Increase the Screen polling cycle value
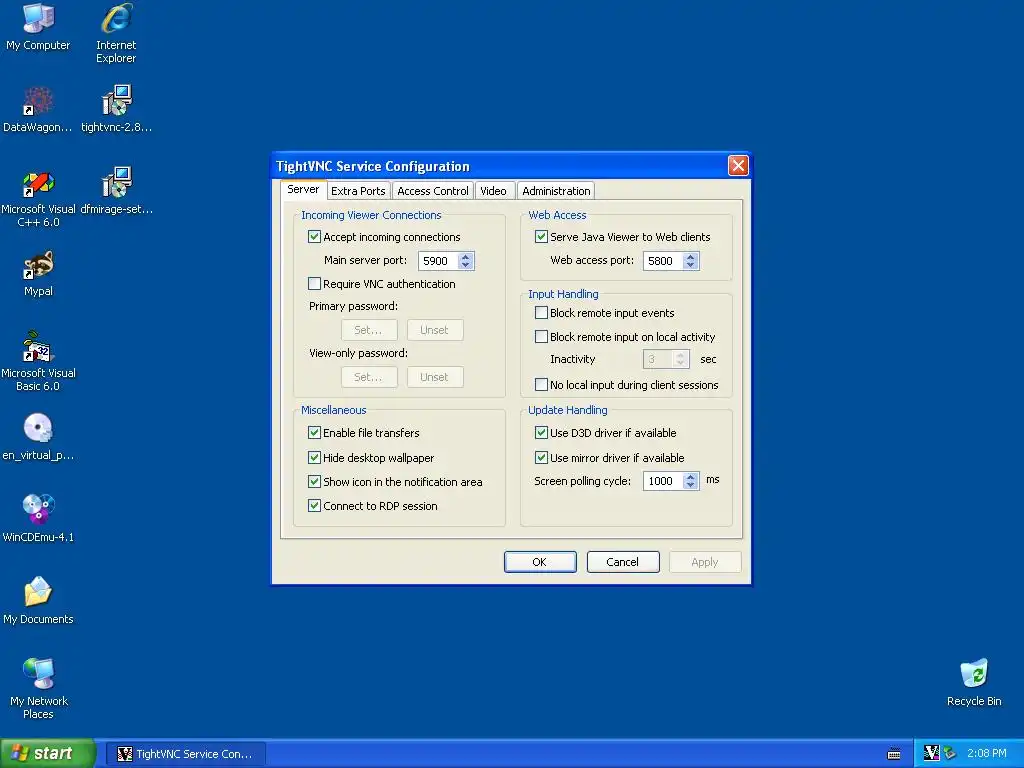 [690, 477]
